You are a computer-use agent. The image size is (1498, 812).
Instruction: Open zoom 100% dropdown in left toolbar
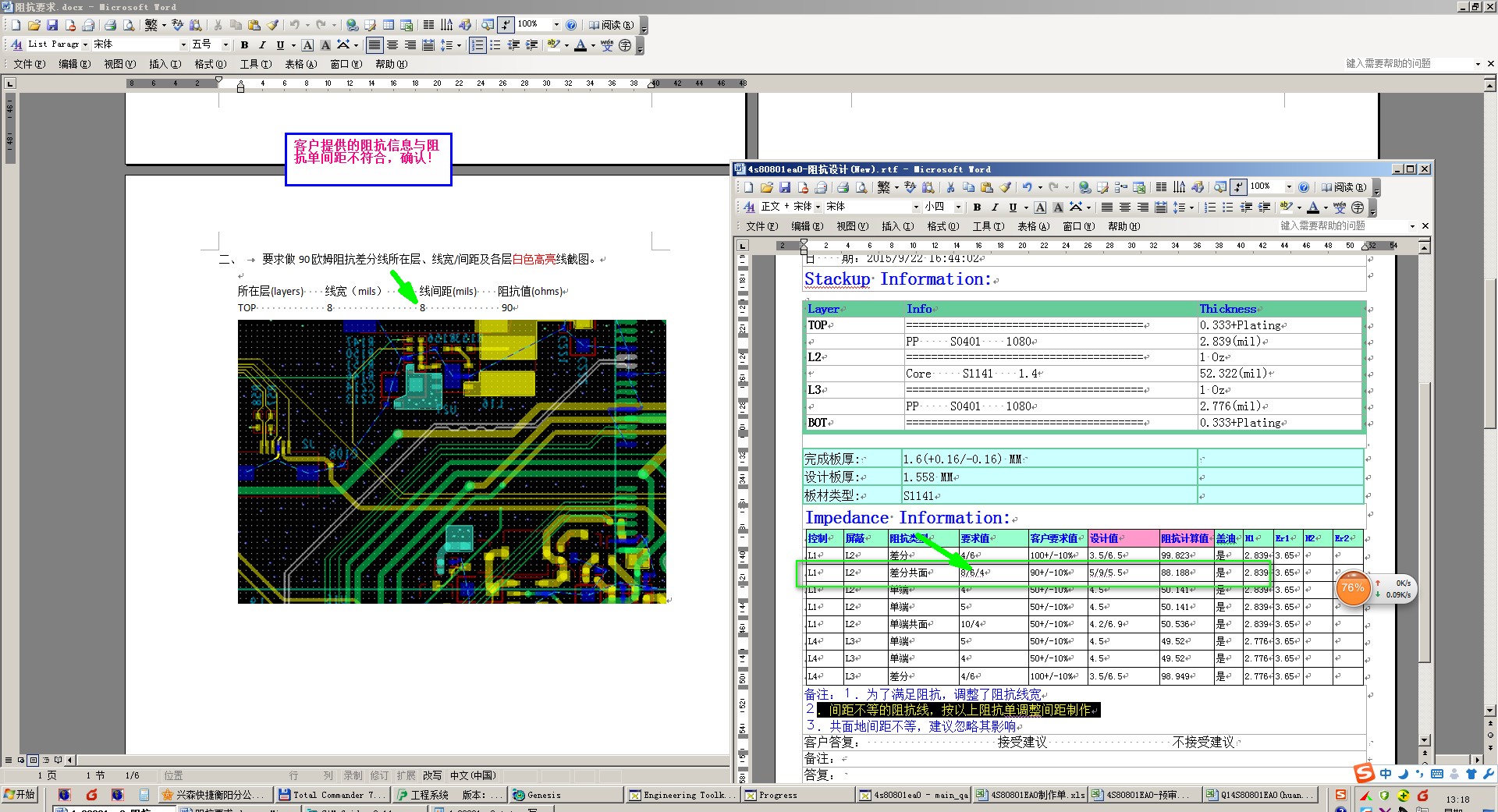point(556,25)
